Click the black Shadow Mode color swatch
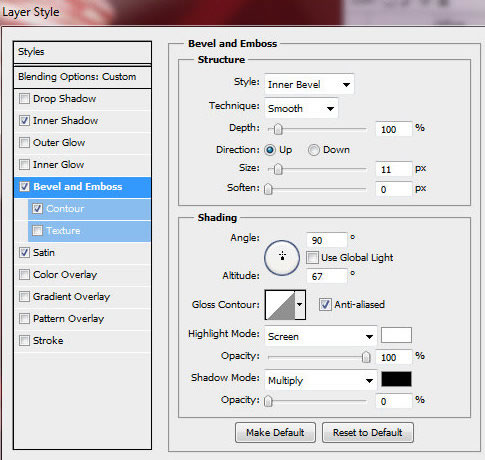The width and height of the screenshot is (485, 460). 396,379
